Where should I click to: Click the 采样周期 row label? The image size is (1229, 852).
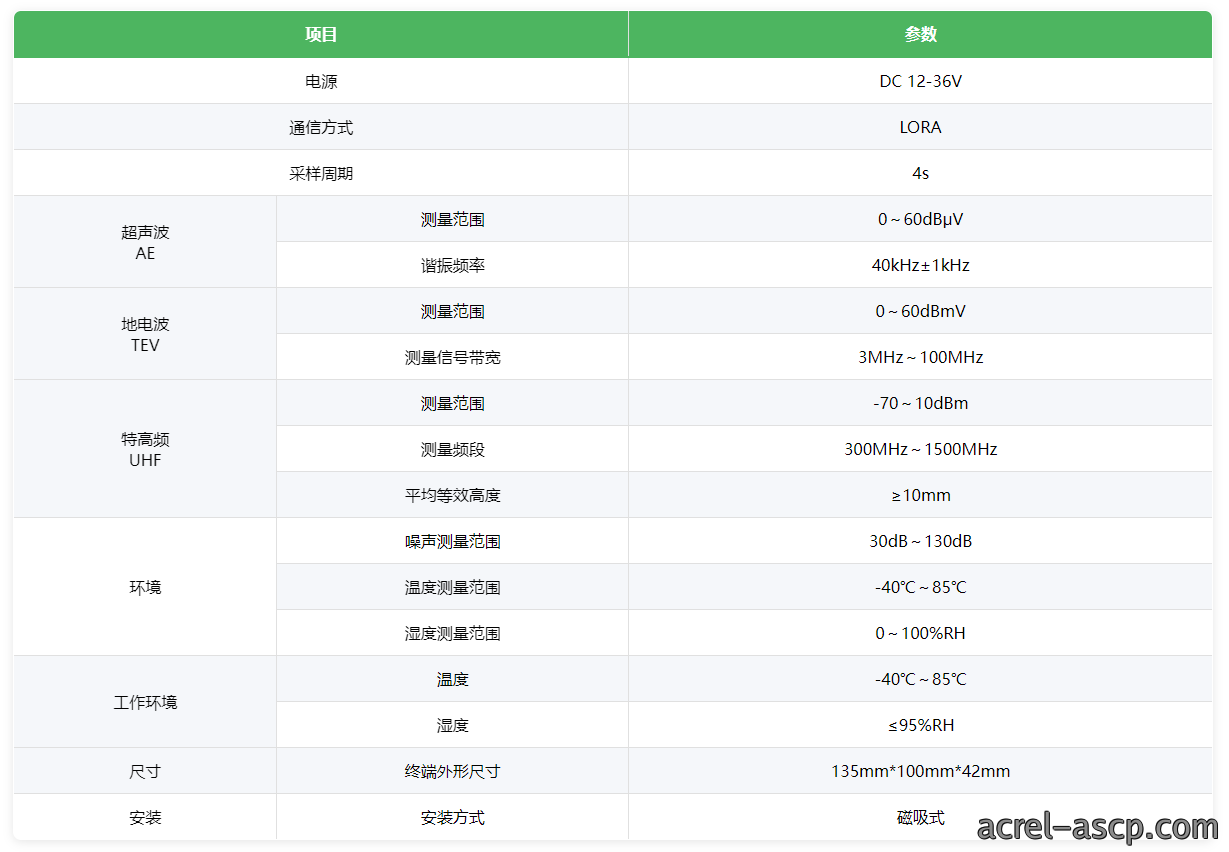click(321, 173)
